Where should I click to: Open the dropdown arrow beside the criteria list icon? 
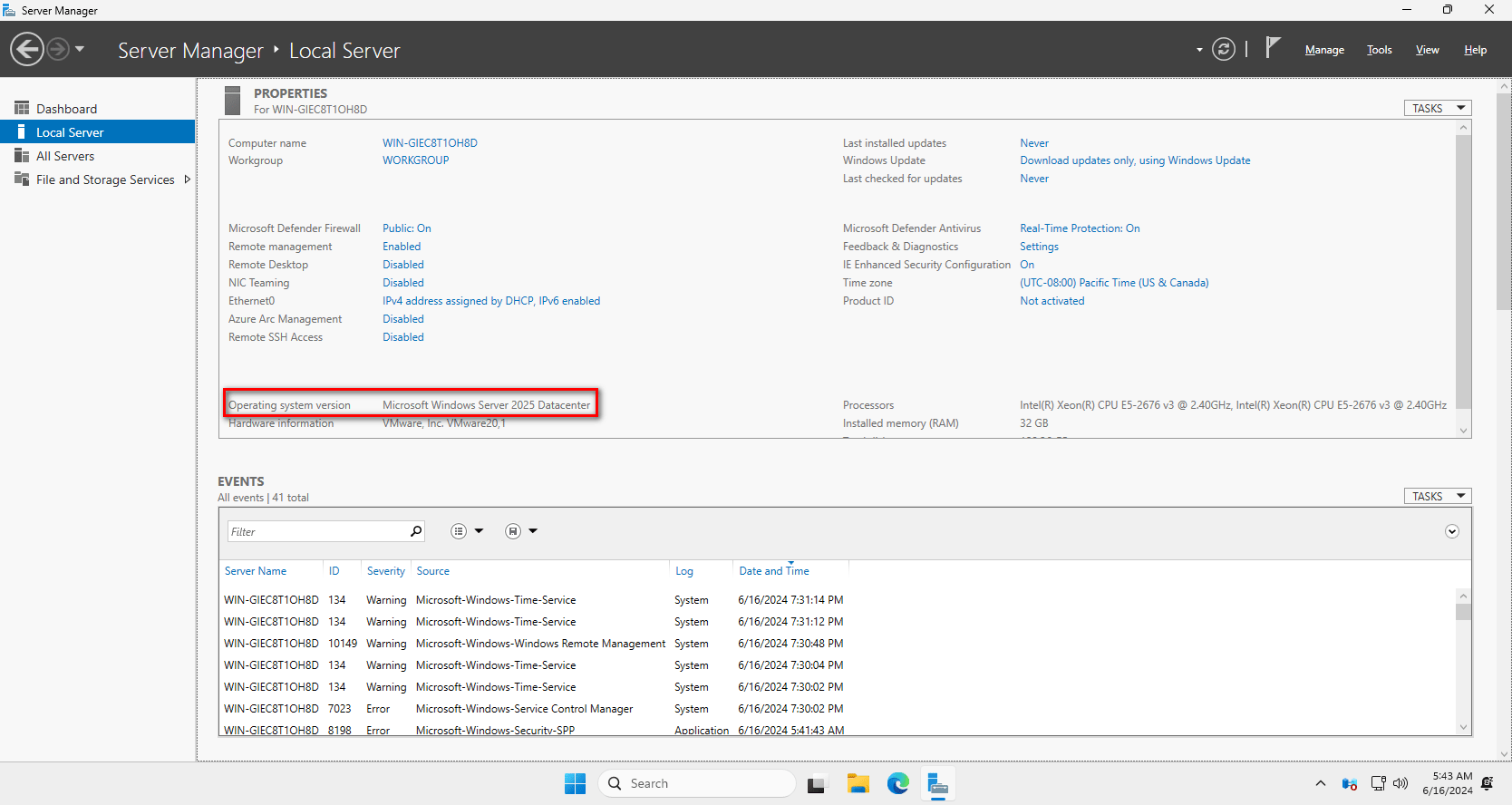(480, 531)
